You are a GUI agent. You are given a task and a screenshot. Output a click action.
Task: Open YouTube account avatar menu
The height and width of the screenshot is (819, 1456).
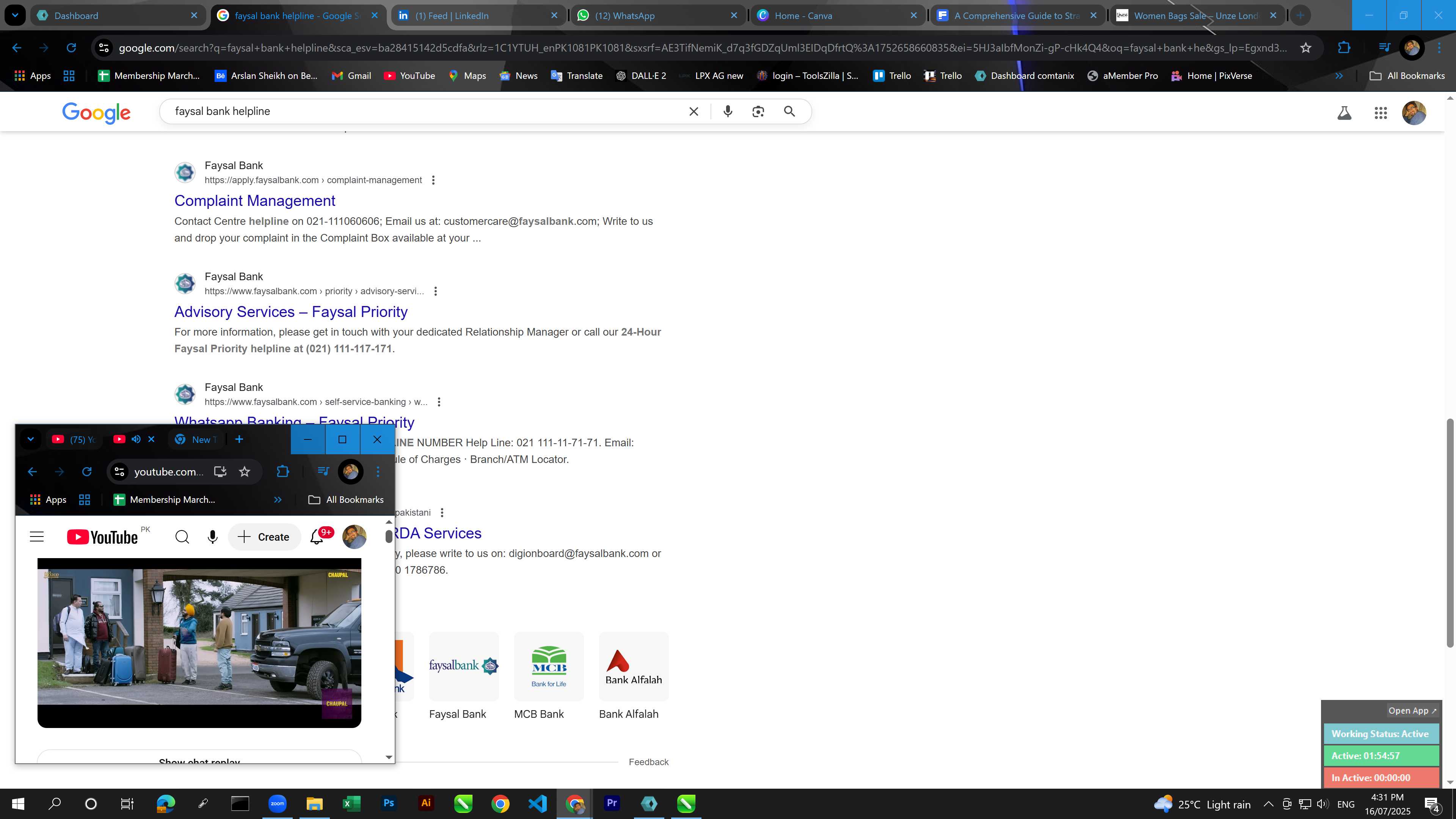point(355,537)
